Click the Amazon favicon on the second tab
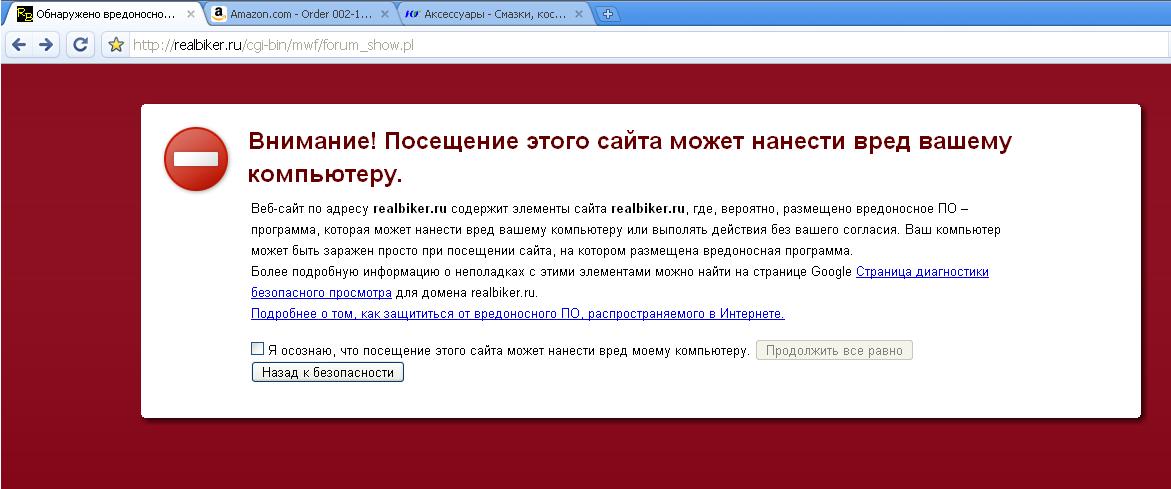 click(x=219, y=14)
